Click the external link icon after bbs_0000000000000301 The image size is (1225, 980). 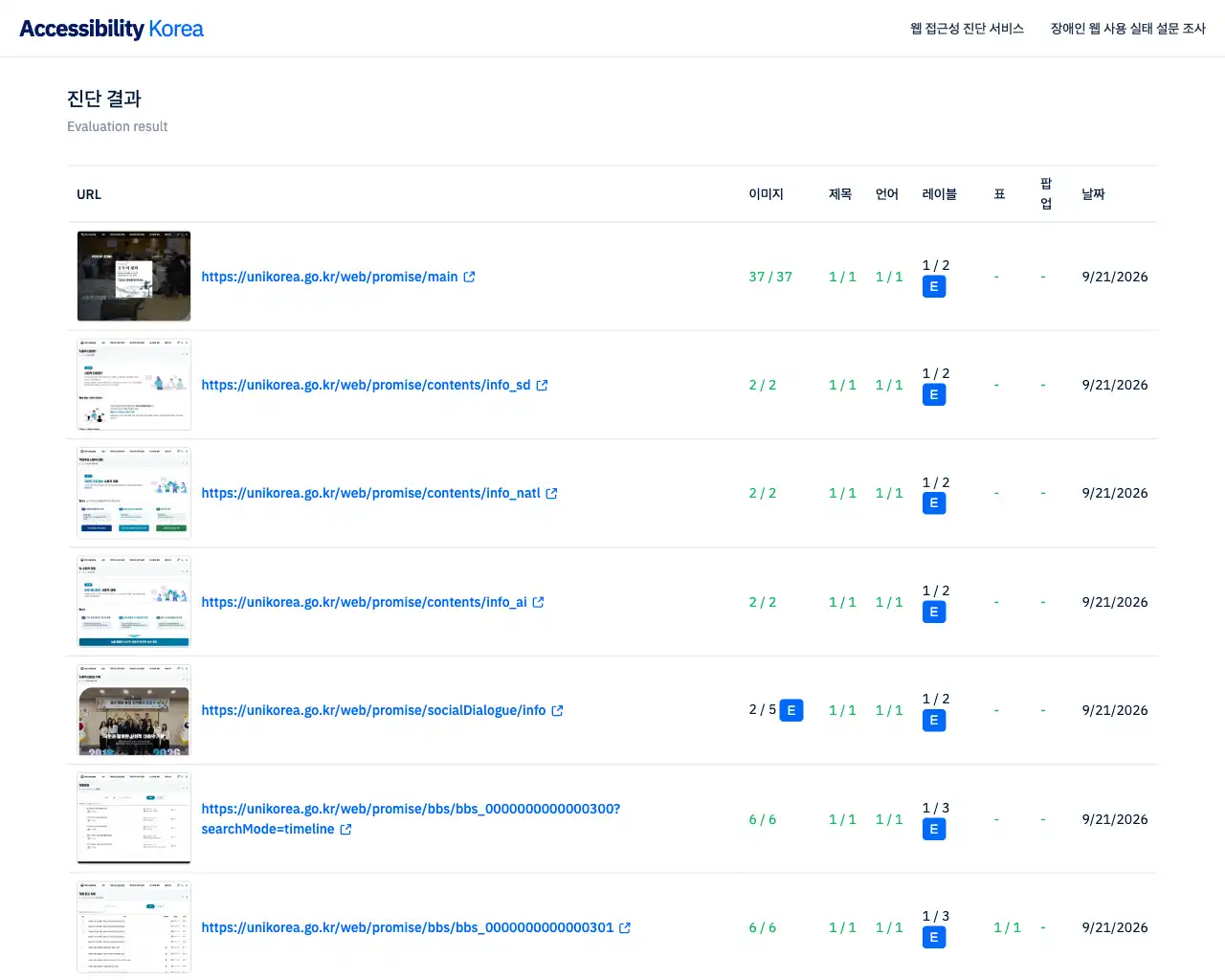625,927
